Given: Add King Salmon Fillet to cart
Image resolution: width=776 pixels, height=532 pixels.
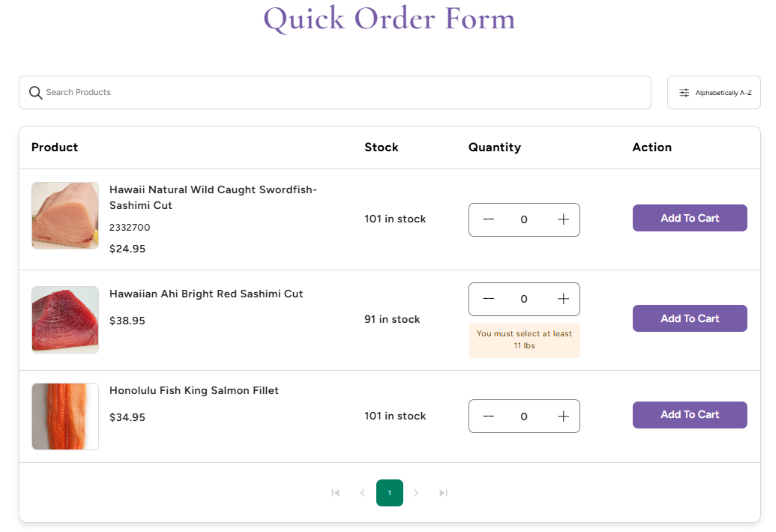Looking at the screenshot, I should click(x=689, y=415).
